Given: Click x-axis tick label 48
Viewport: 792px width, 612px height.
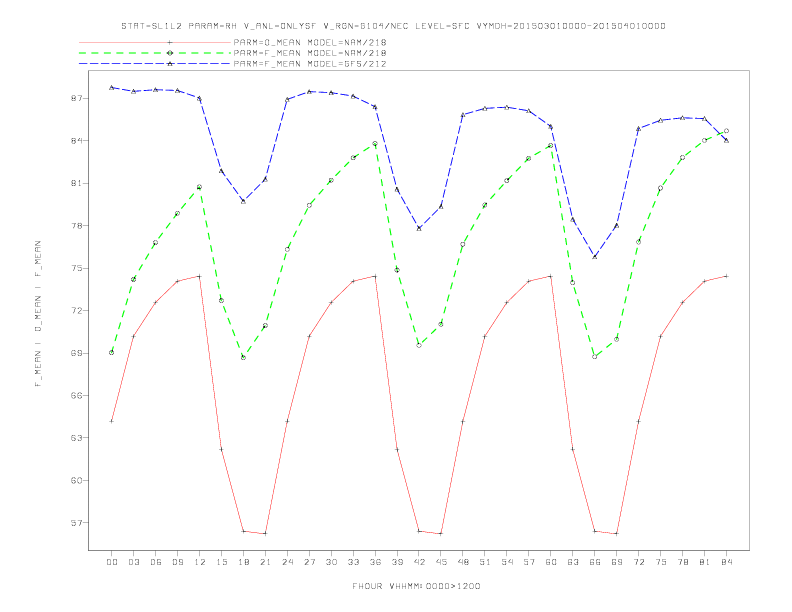Looking at the screenshot, I should point(463,562).
